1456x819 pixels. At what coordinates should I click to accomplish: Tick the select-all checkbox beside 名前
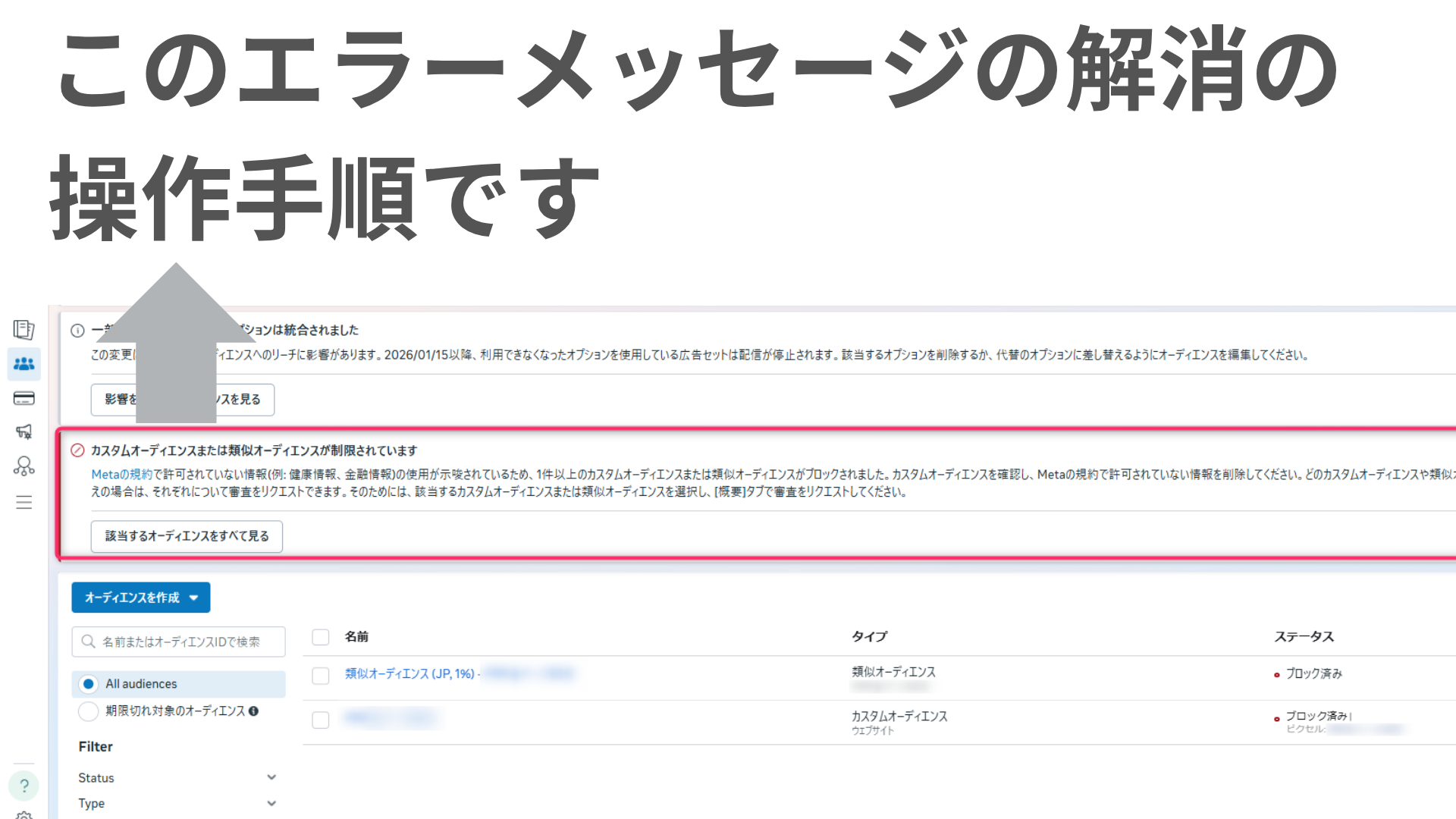point(321,637)
